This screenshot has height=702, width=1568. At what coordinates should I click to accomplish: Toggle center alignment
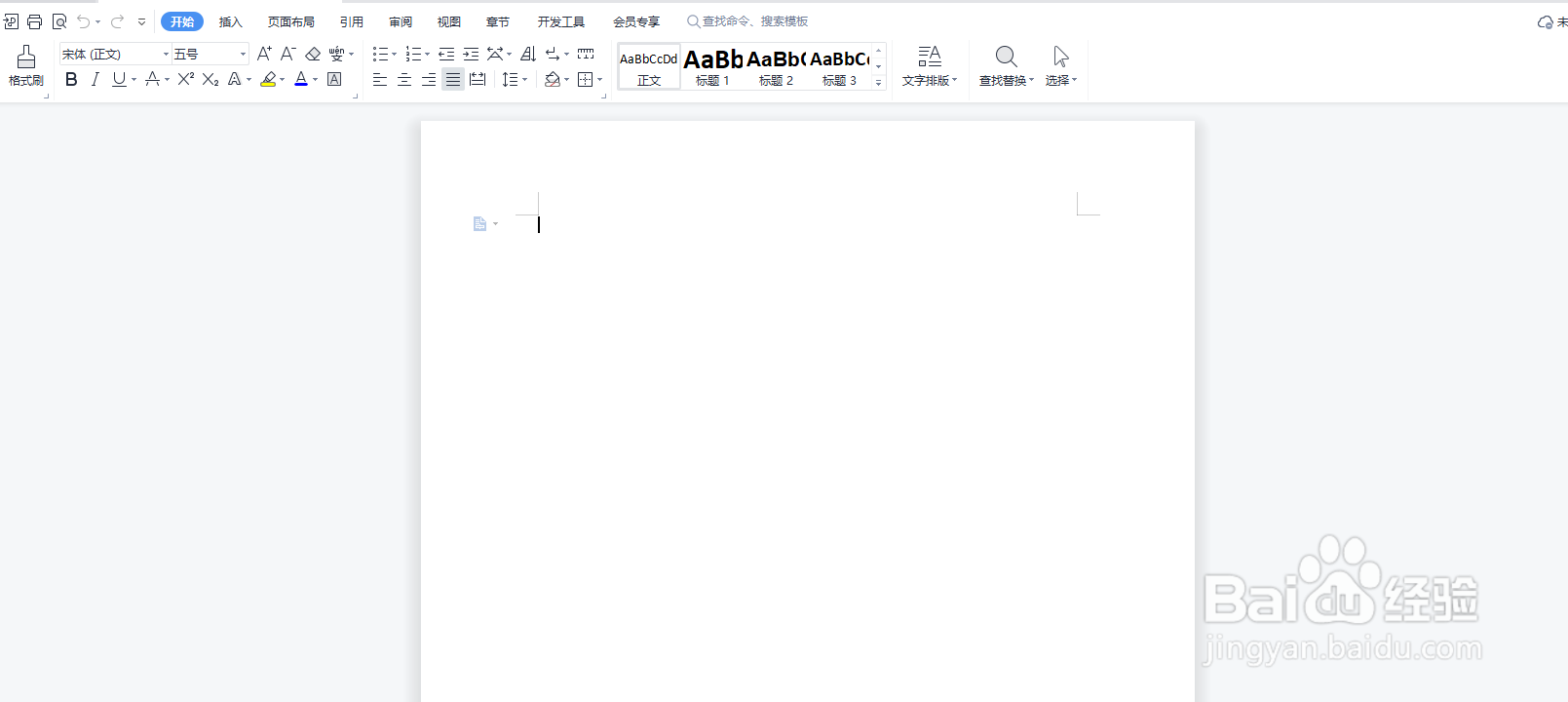point(404,79)
